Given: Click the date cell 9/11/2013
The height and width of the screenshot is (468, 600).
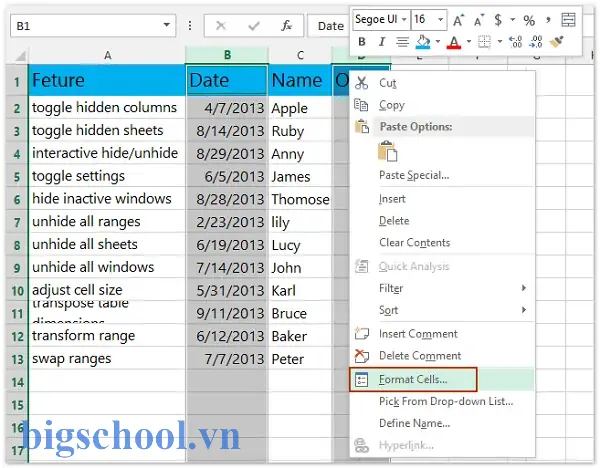Looking at the screenshot, I should pyautogui.click(x=227, y=313).
